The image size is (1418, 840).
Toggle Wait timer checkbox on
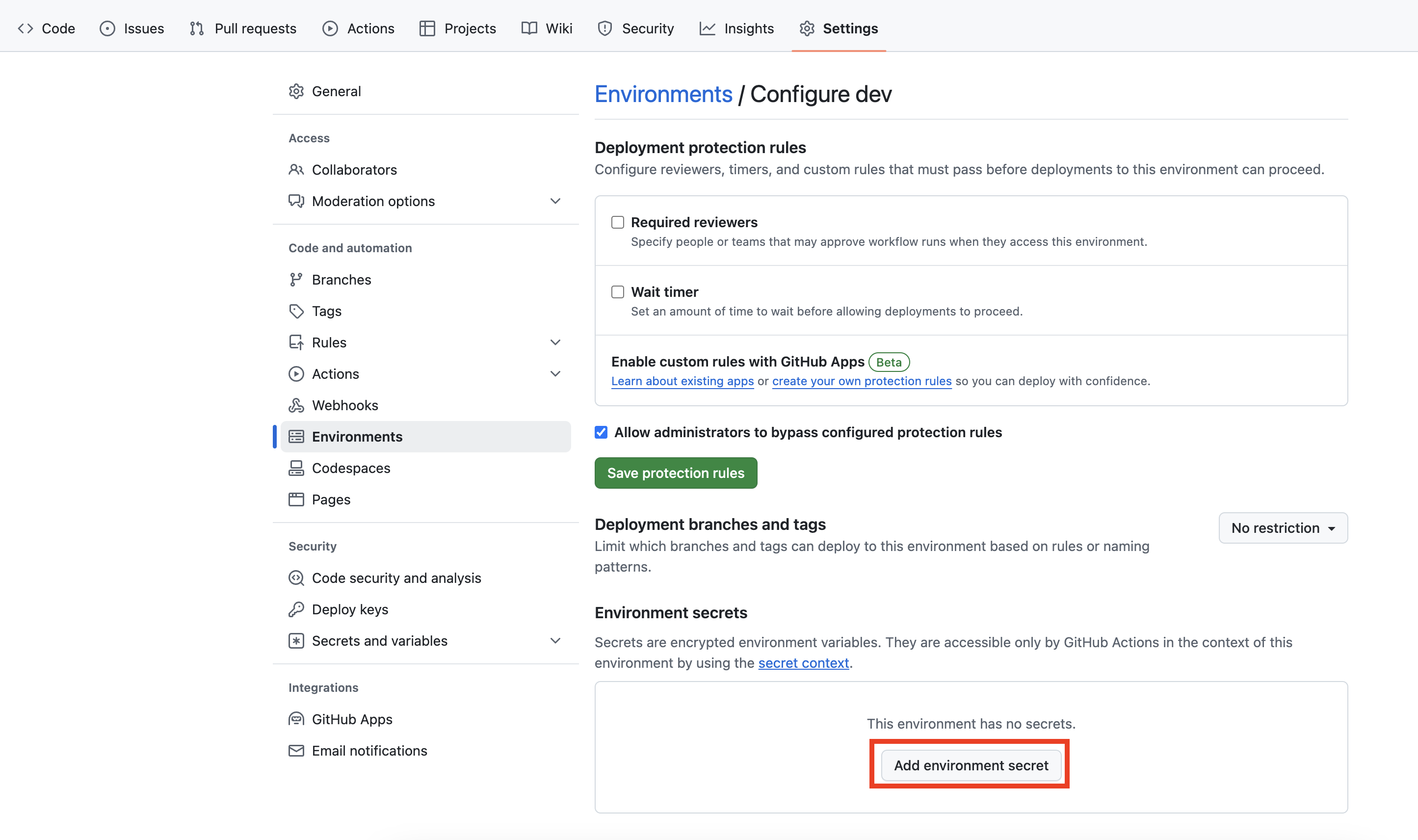[x=617, y=291]
